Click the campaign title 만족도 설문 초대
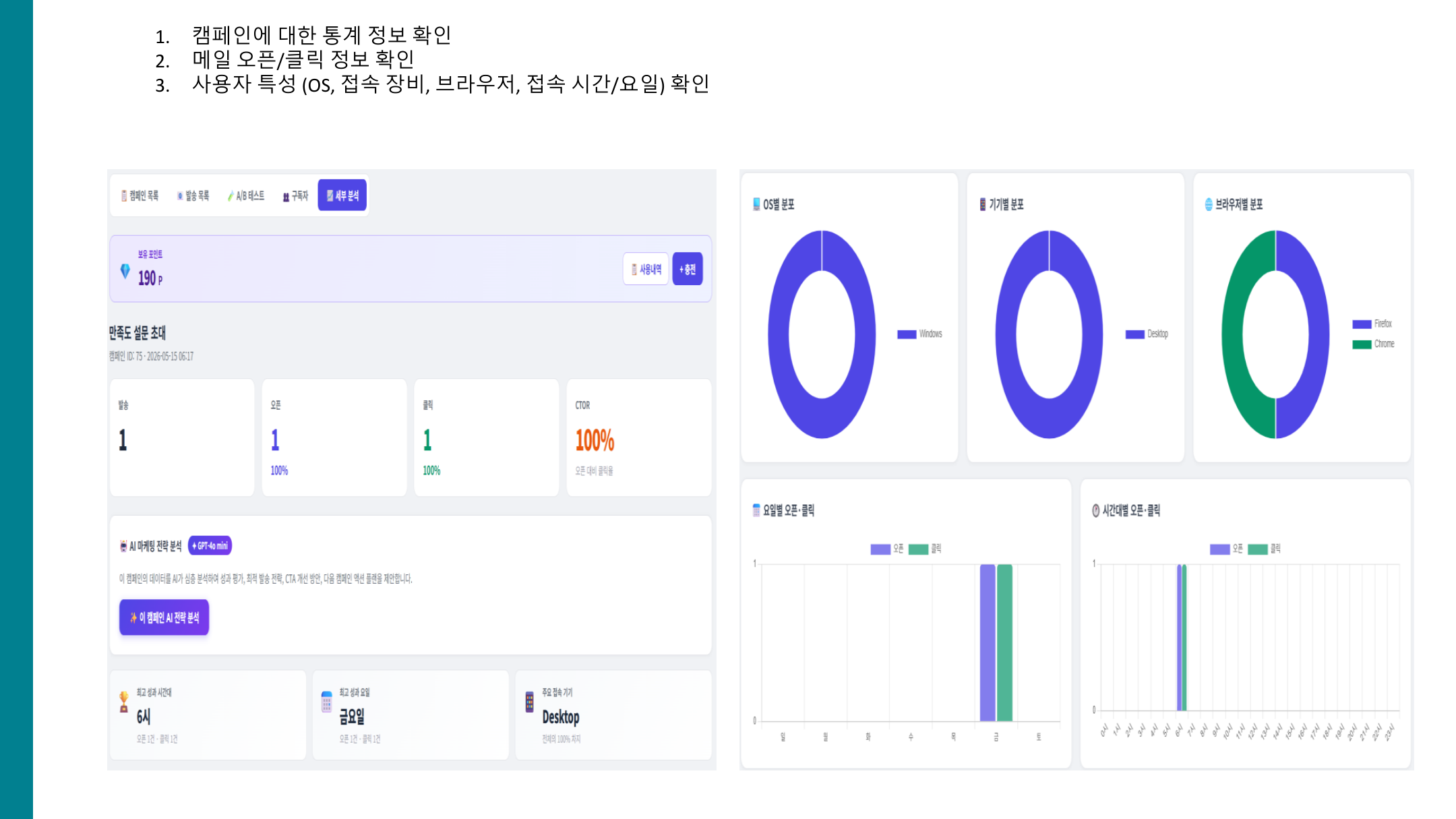The width and height of the screenshot is (1456, 819). 138,332
